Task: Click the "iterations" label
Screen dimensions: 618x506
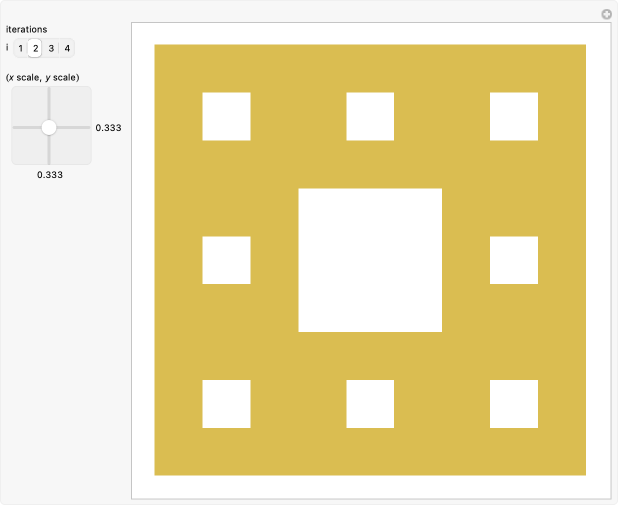Action: (26, 29)
